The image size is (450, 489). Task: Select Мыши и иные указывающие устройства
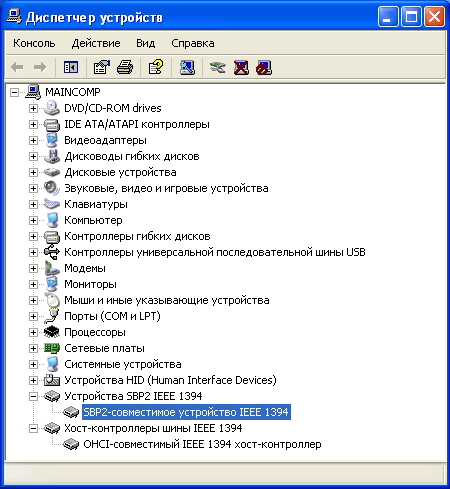coord(167,300)
